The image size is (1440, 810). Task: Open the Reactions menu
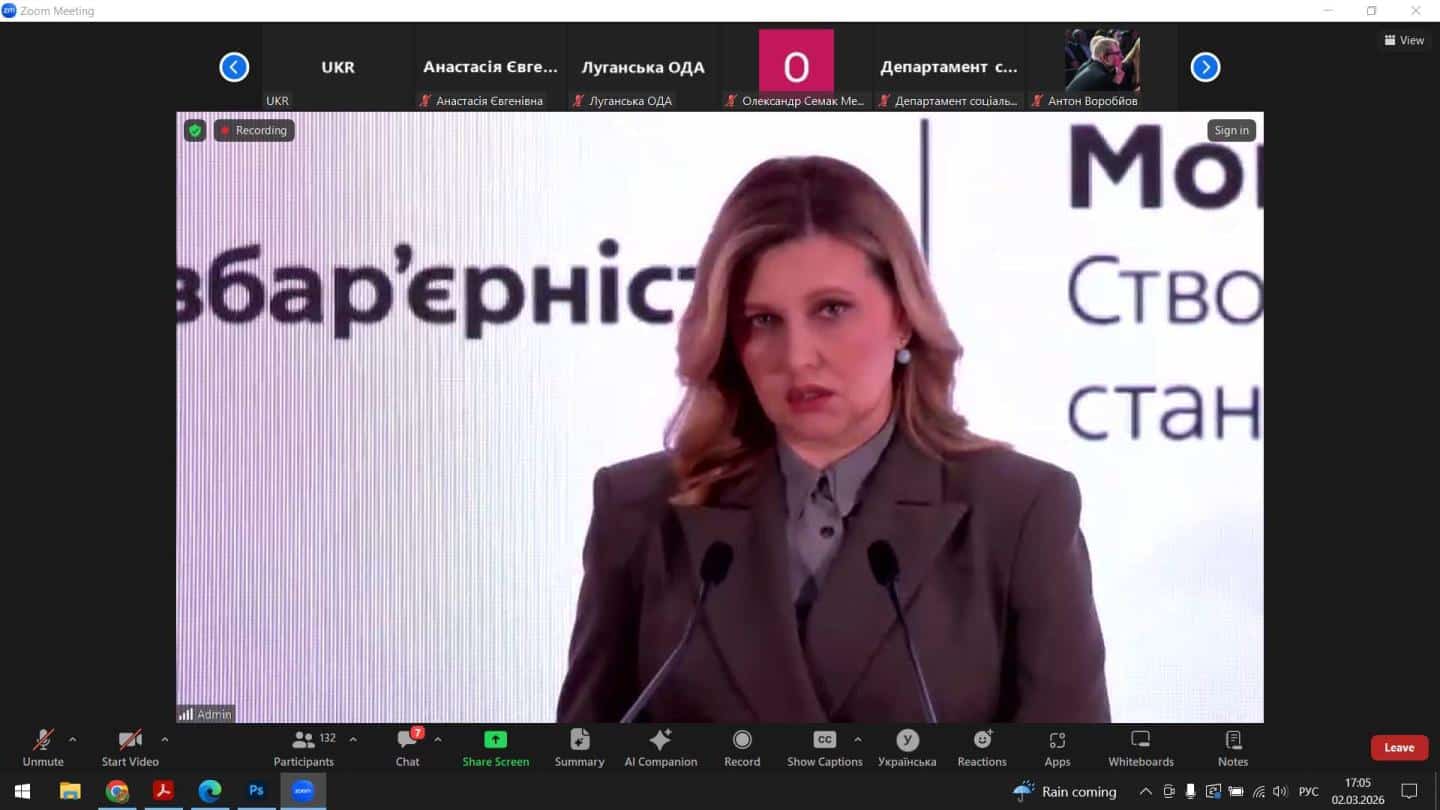click(x=981, y=747)
